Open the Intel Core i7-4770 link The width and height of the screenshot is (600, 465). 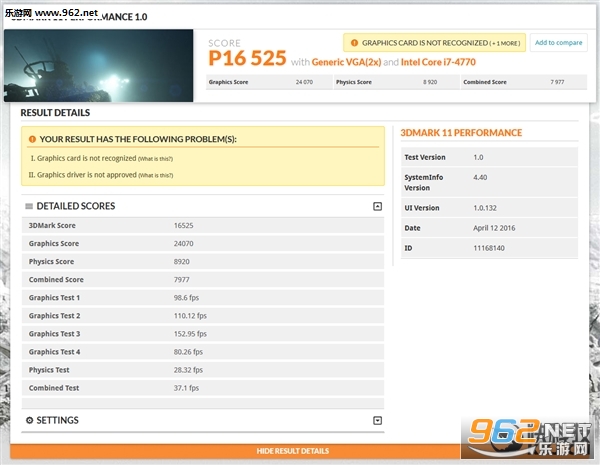pyautogui.click(x=438, y=62)
